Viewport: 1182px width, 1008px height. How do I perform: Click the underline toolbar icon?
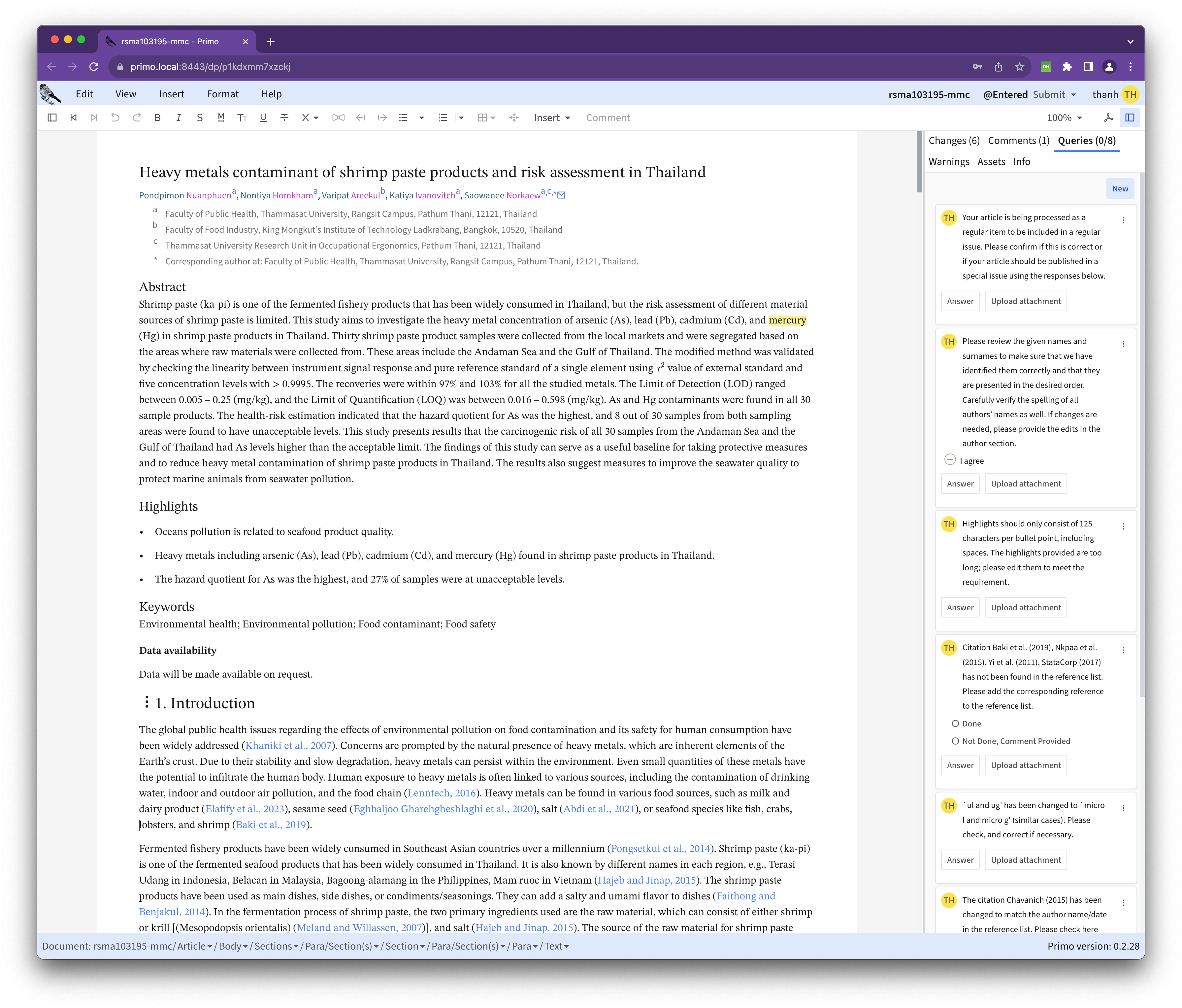point(263,118)
